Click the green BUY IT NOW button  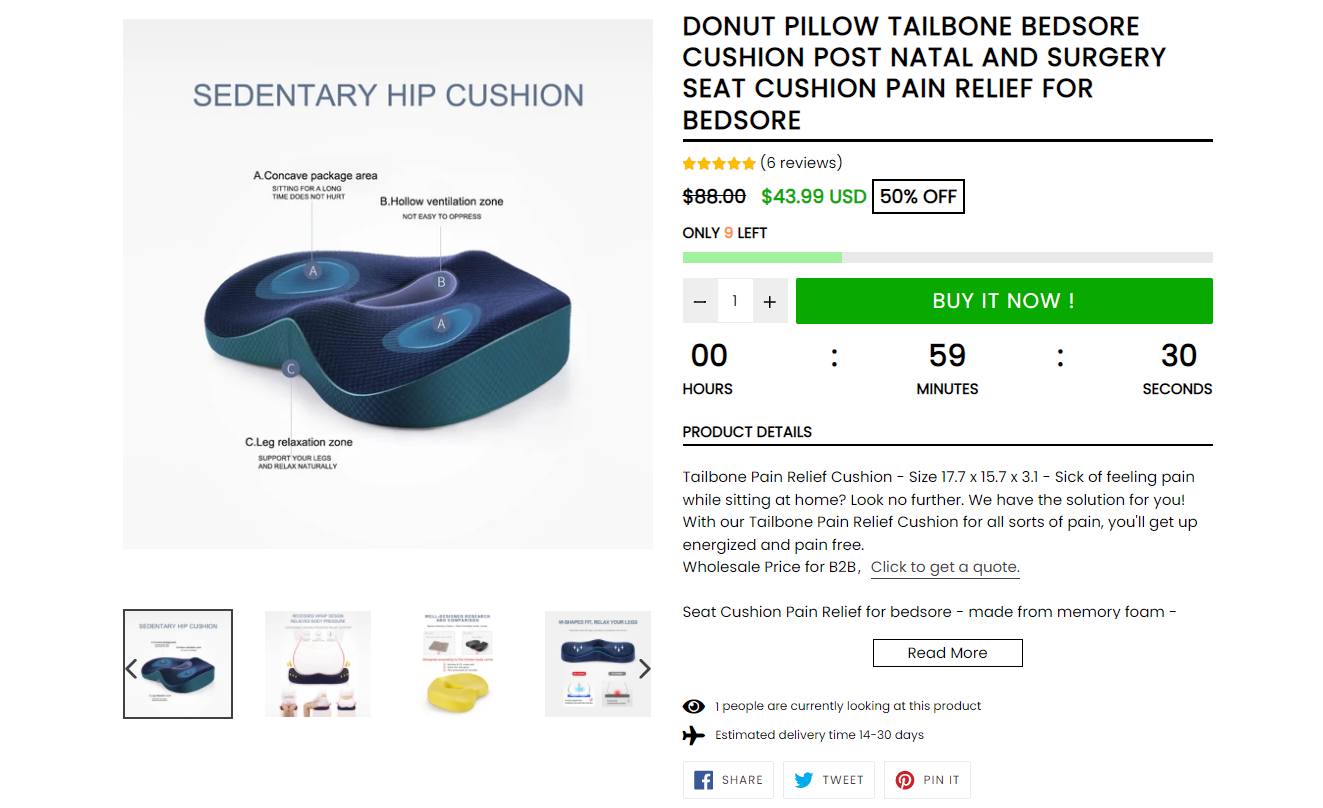pyautogui.click(x=1004, y=301)
